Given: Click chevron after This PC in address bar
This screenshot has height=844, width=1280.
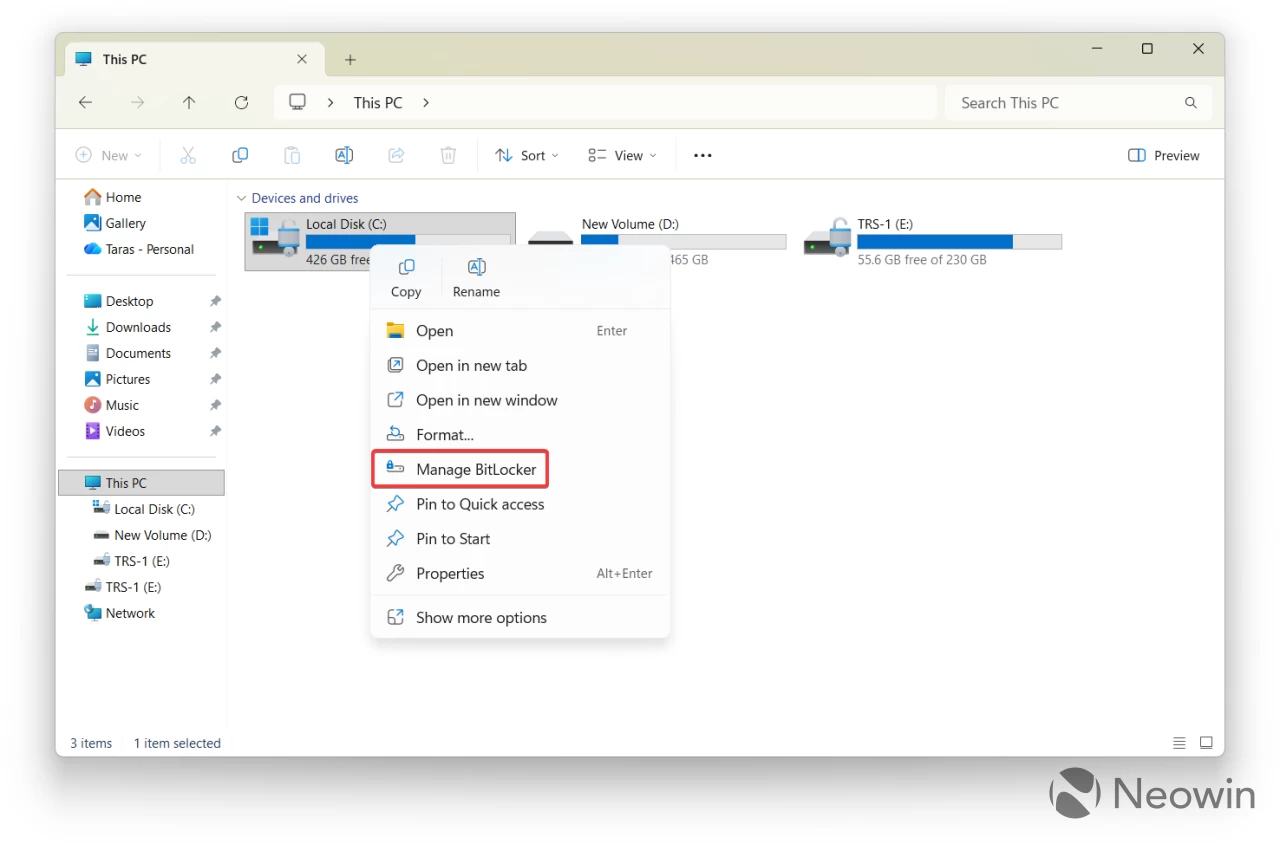Looking at the screenshot, I should pyautogui.click(x=426, y=103).
